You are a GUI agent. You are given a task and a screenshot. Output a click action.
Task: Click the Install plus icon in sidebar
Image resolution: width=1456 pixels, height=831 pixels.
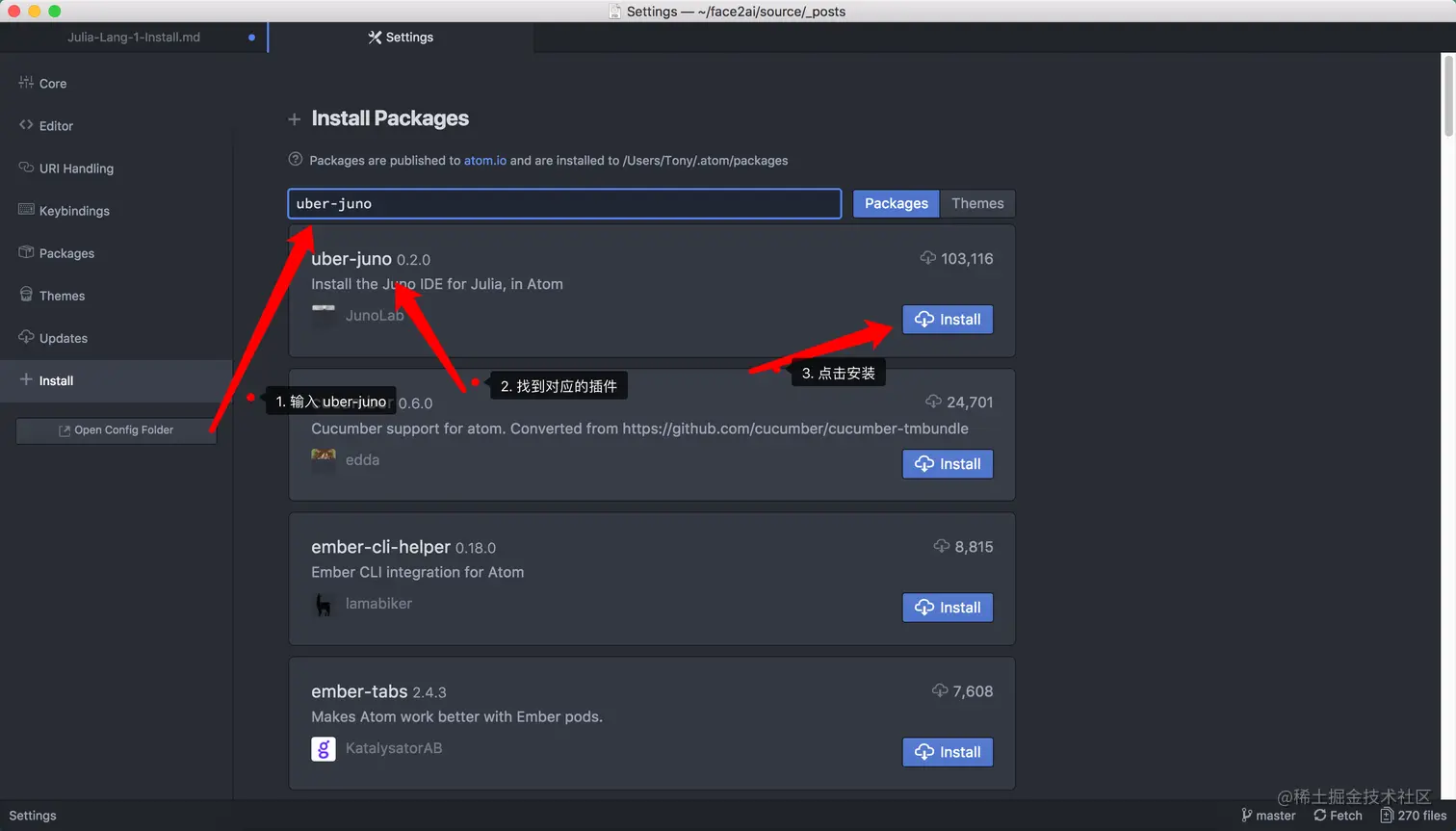(26, 379)
